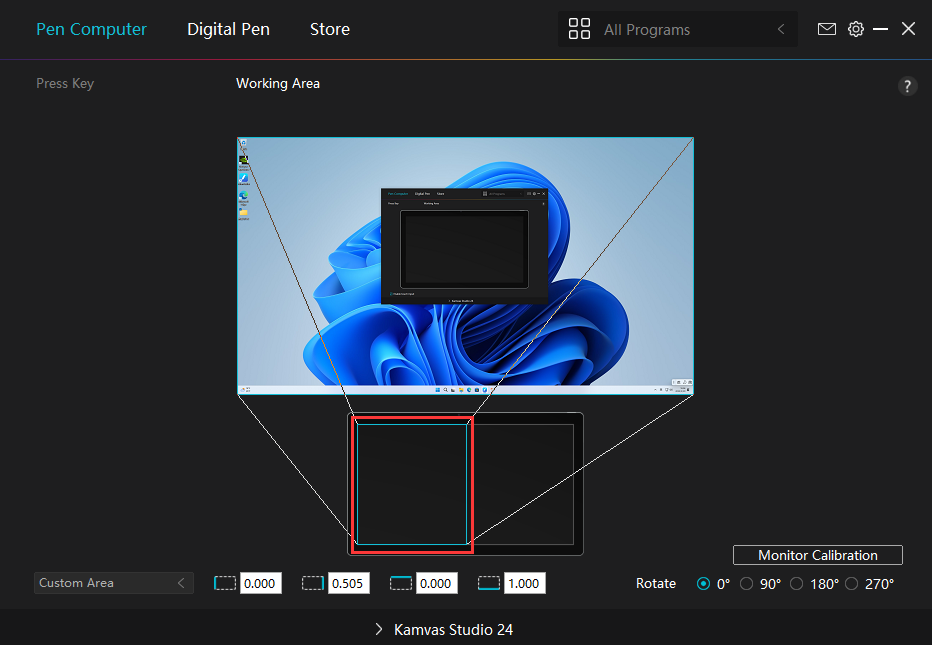The width and height of the screenshot is (932, 645).
Task: Click the left margin icon beside first 0.000
Action: coord(225,583)
